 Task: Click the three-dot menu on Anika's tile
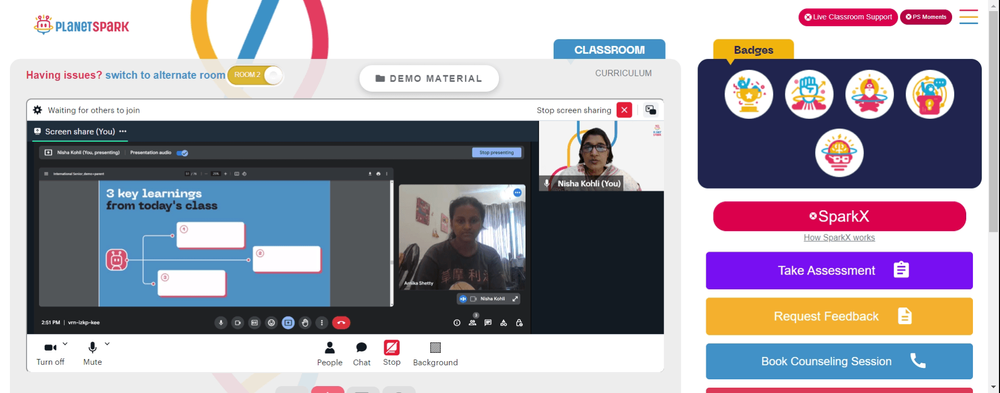tap(517, 193)
